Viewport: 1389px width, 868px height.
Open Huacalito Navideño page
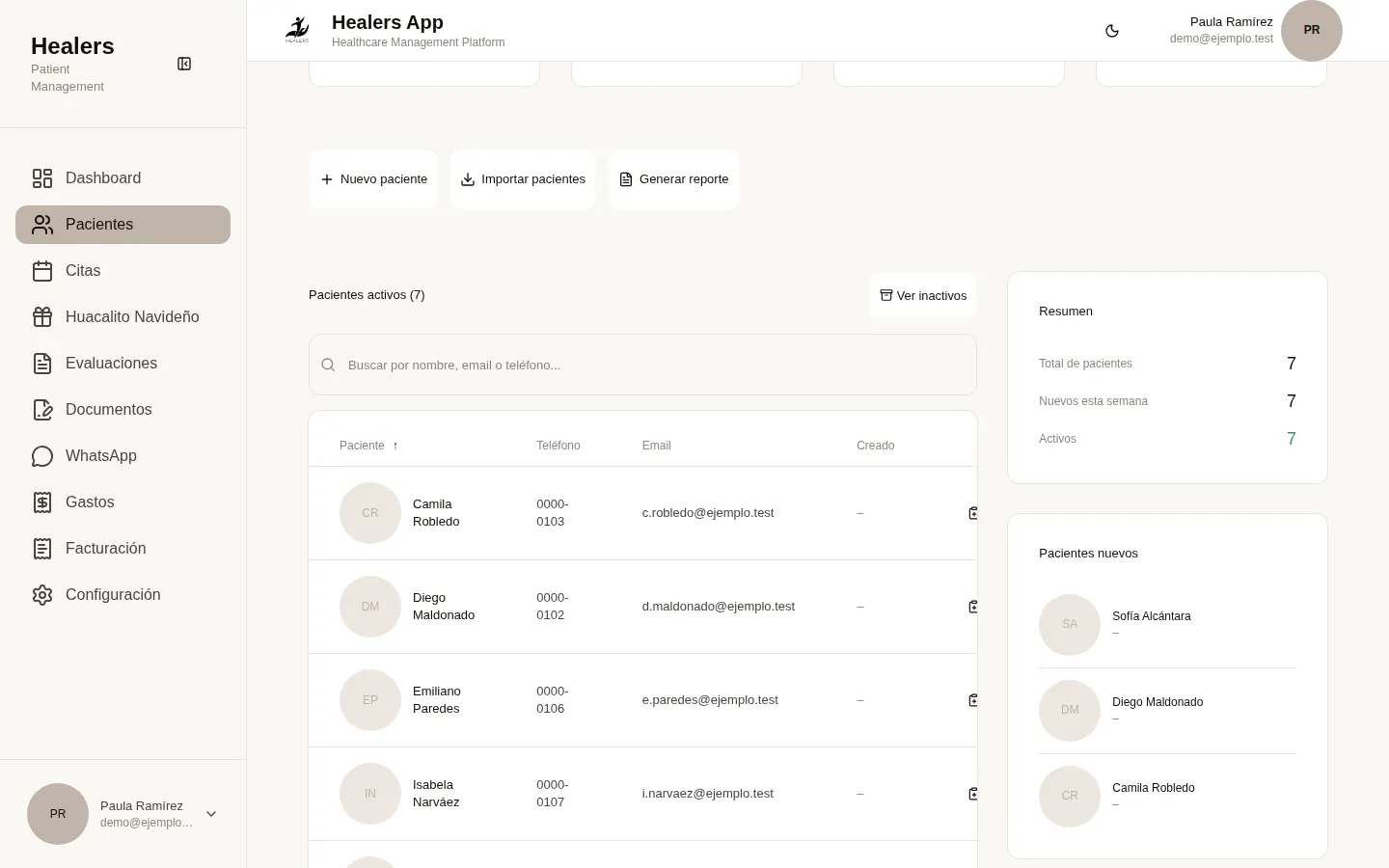(x=123, y=317)
